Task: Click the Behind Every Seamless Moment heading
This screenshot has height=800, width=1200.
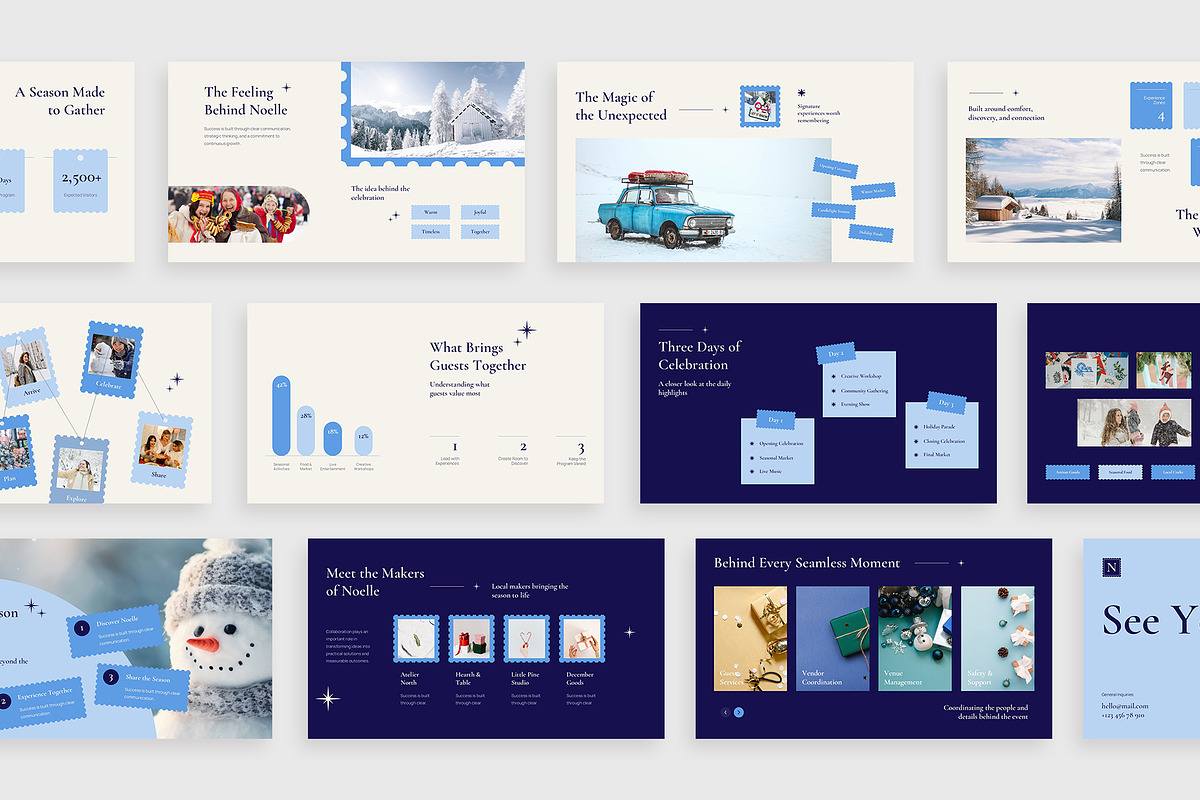Action: coord(807,563)
